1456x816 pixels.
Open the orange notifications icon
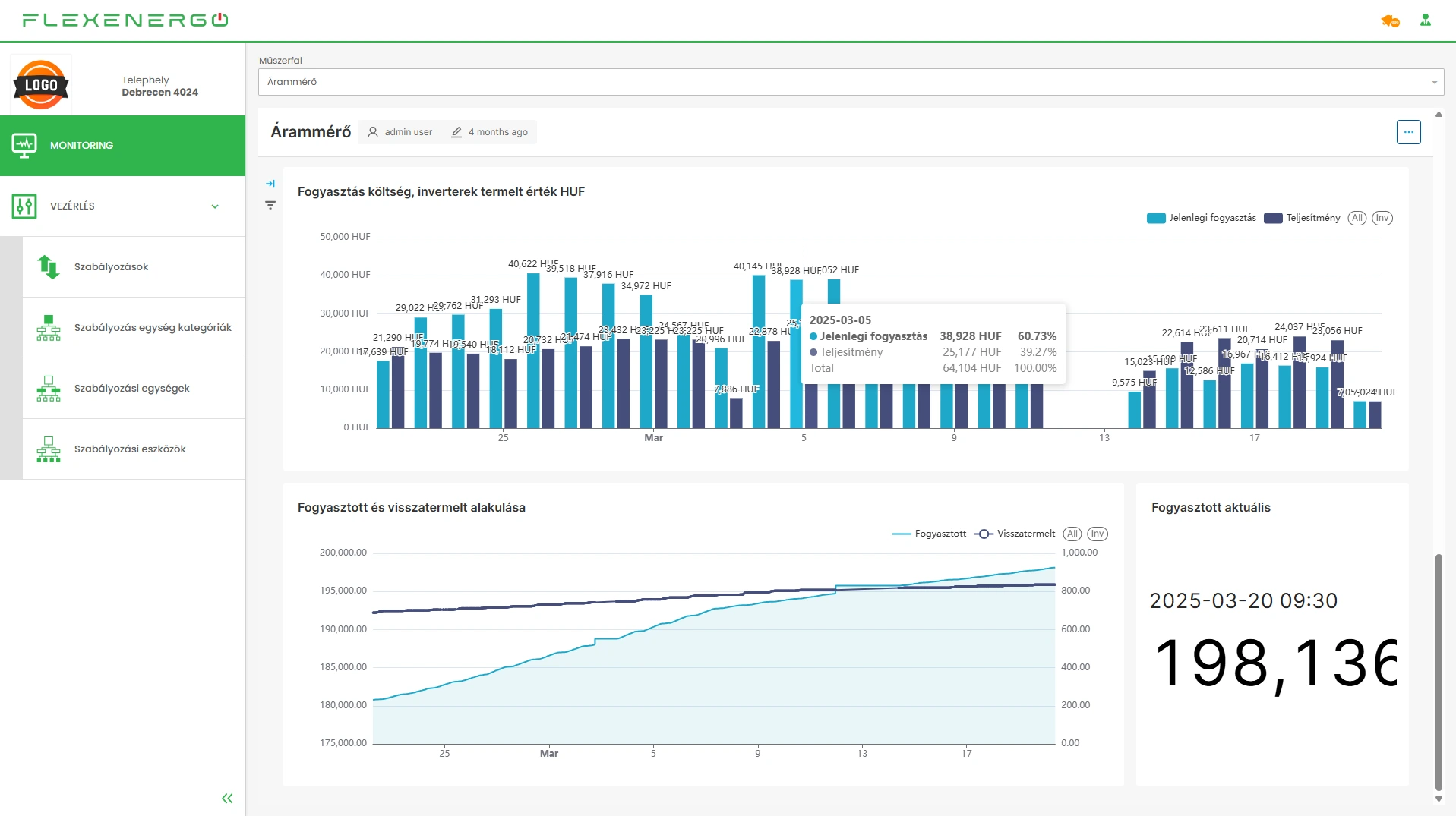(1390, 20)
